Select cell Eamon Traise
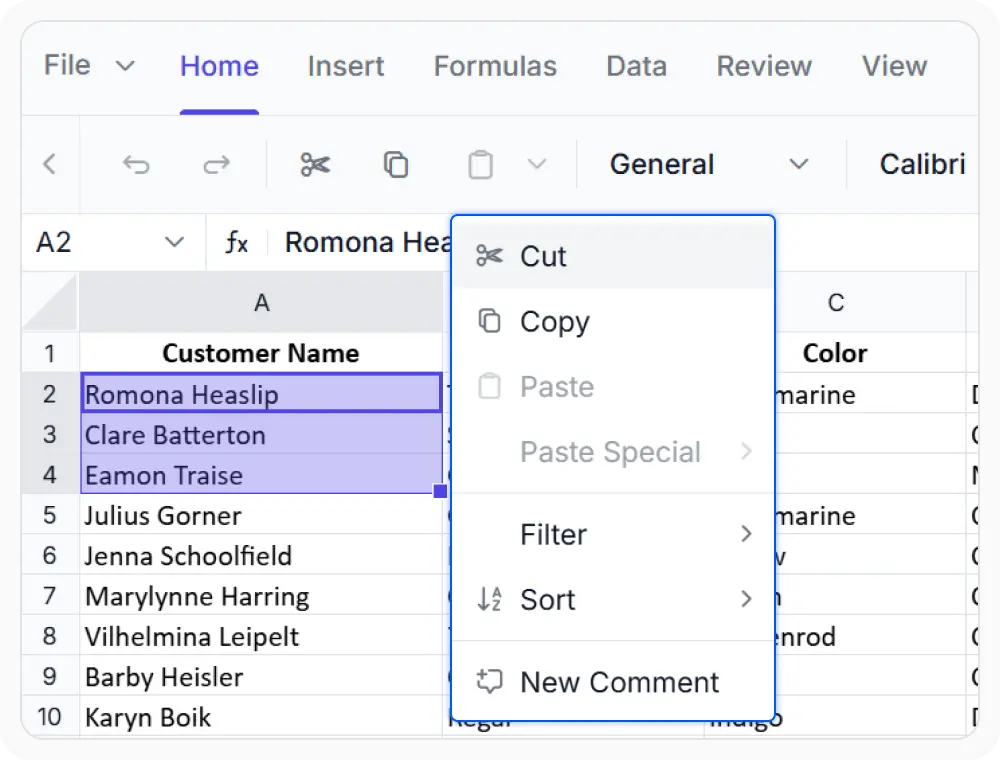The width and height of the screenshot is (1000, 760). (x=261, y=474)
